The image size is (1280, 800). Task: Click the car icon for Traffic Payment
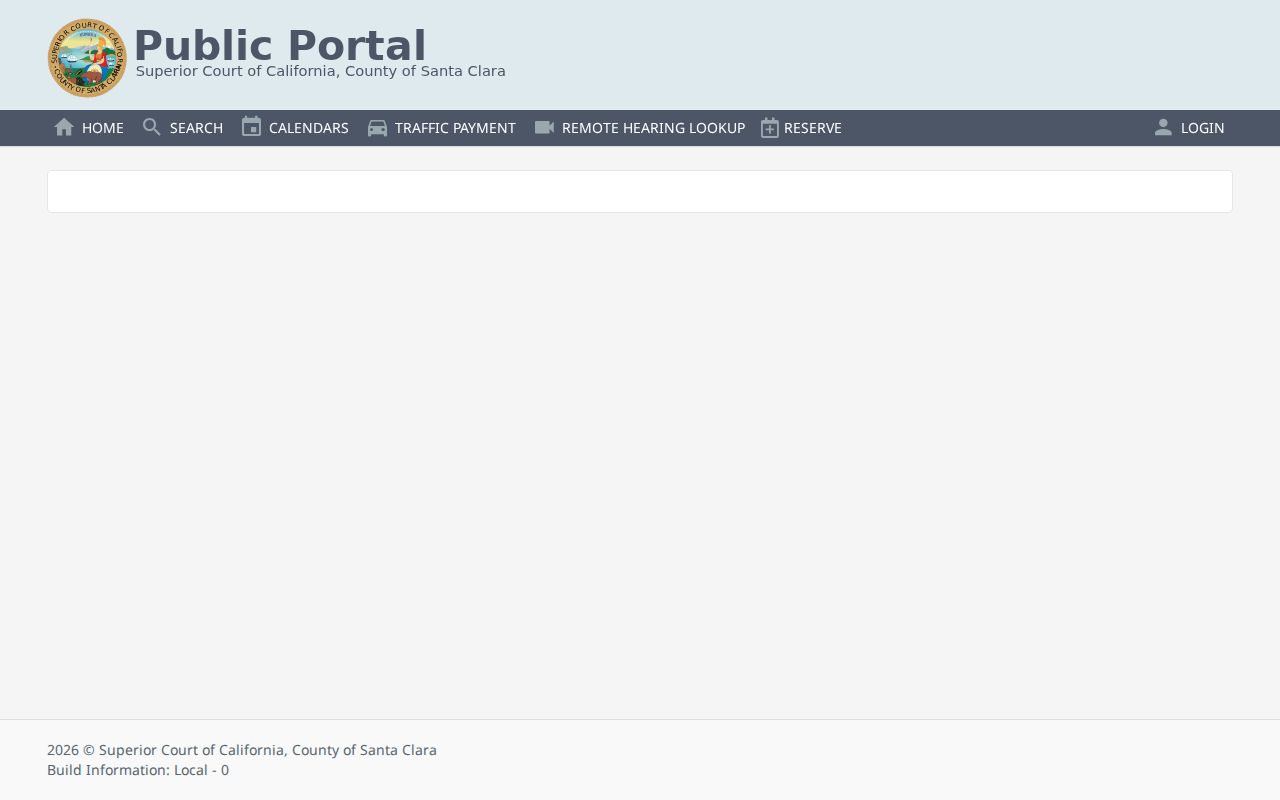[x=377, y=128]
